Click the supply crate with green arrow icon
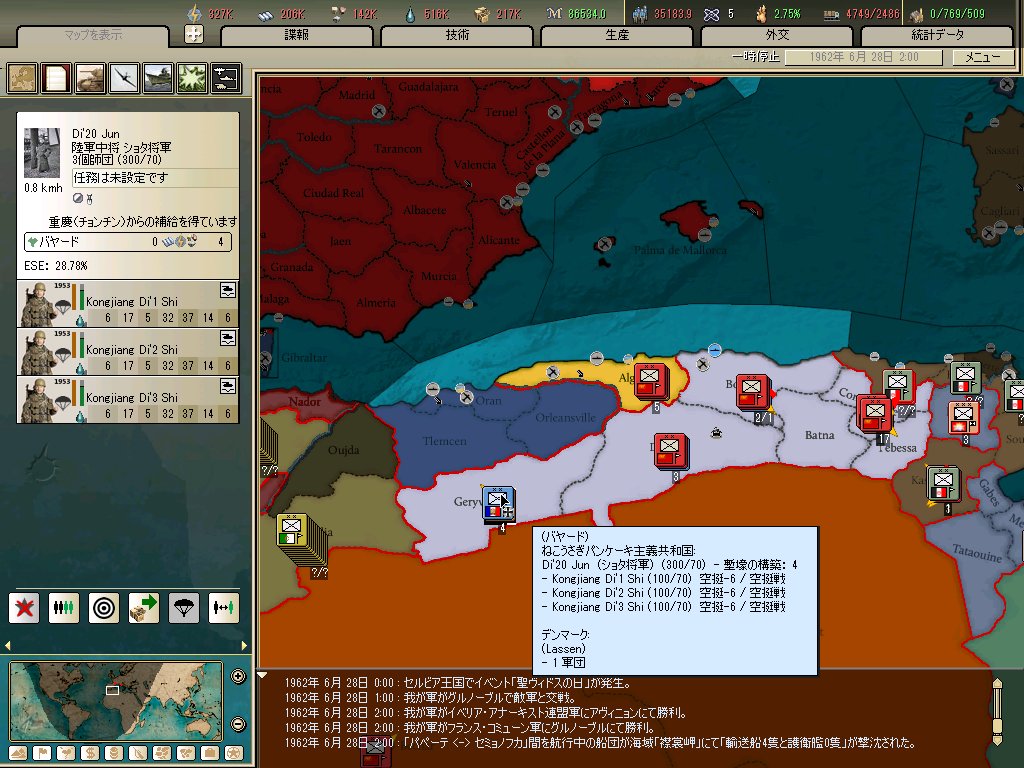The width and height of the screenshot is (1024, 768). point(144,607)
